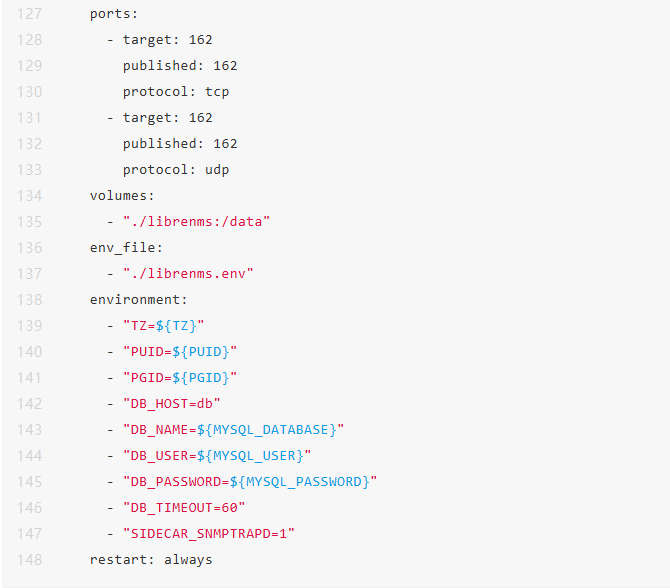Click the "DB_HOST=db" string

pyautogui.click(x=172, y=403)
